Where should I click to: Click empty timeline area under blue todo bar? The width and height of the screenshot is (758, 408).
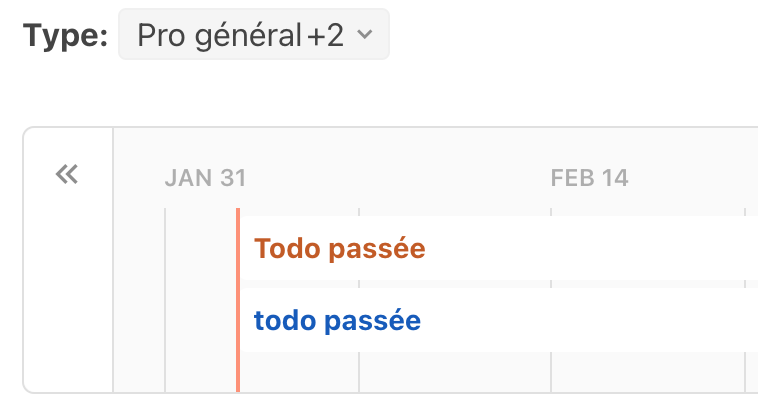point(450,372)
